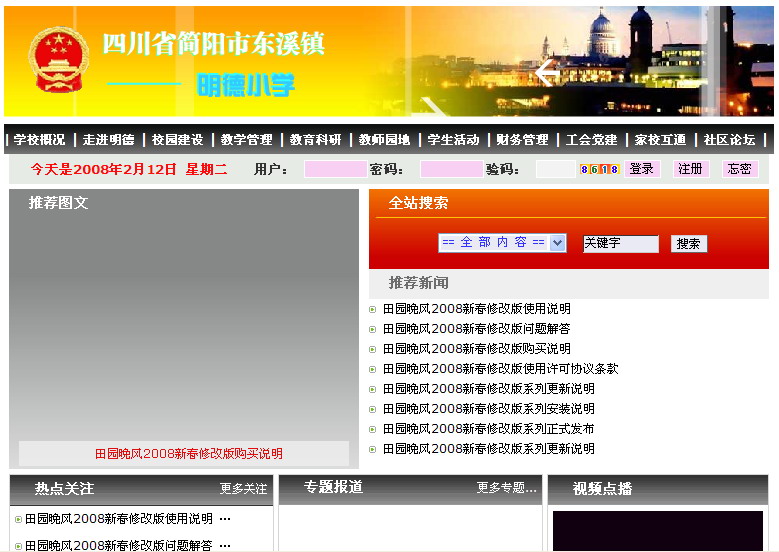The image size is (779, 552).
Task: Click the 登录 login button
Action: (642, 169)
